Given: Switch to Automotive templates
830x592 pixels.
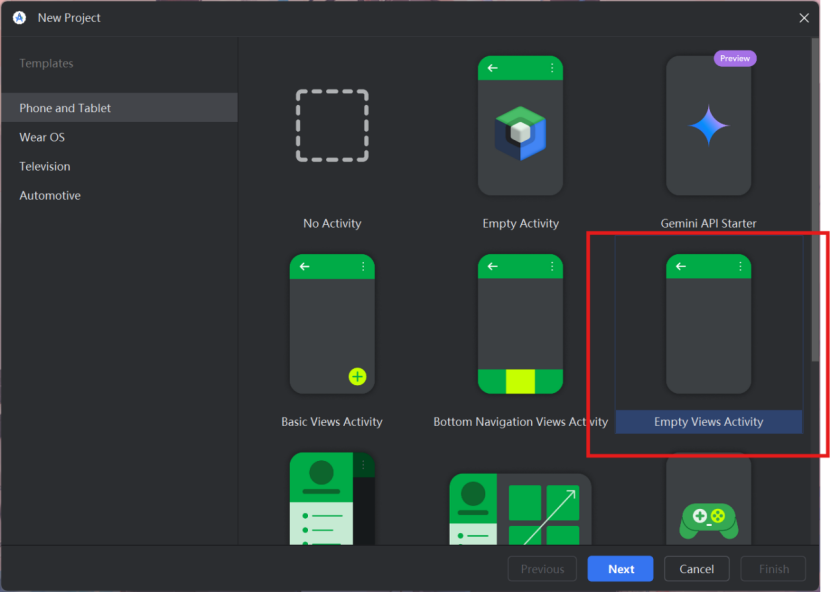Looking at the screenshot, I should (x=119, y=195).
